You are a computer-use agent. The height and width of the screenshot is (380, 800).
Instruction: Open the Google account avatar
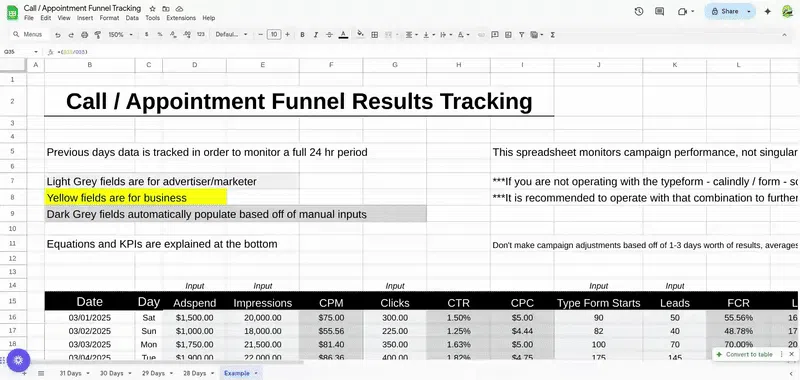[x=787, y=11]
